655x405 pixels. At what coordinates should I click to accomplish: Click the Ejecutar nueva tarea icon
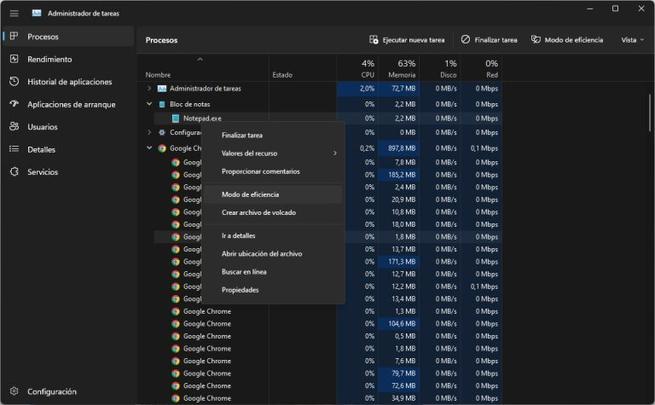(x=373, y=40)
